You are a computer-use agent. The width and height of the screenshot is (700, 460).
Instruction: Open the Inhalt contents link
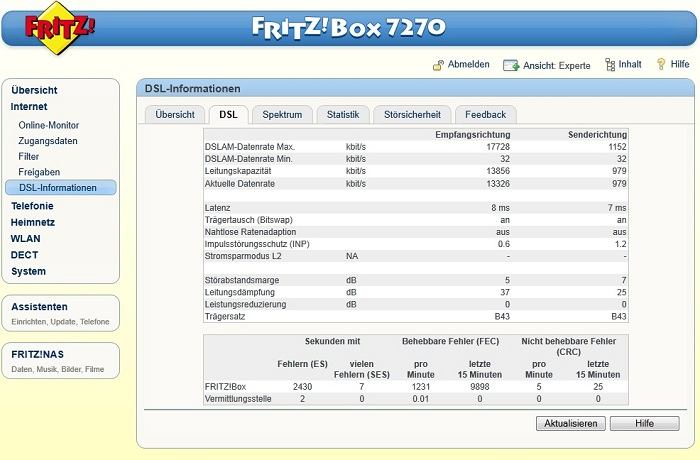pos(629,64)
